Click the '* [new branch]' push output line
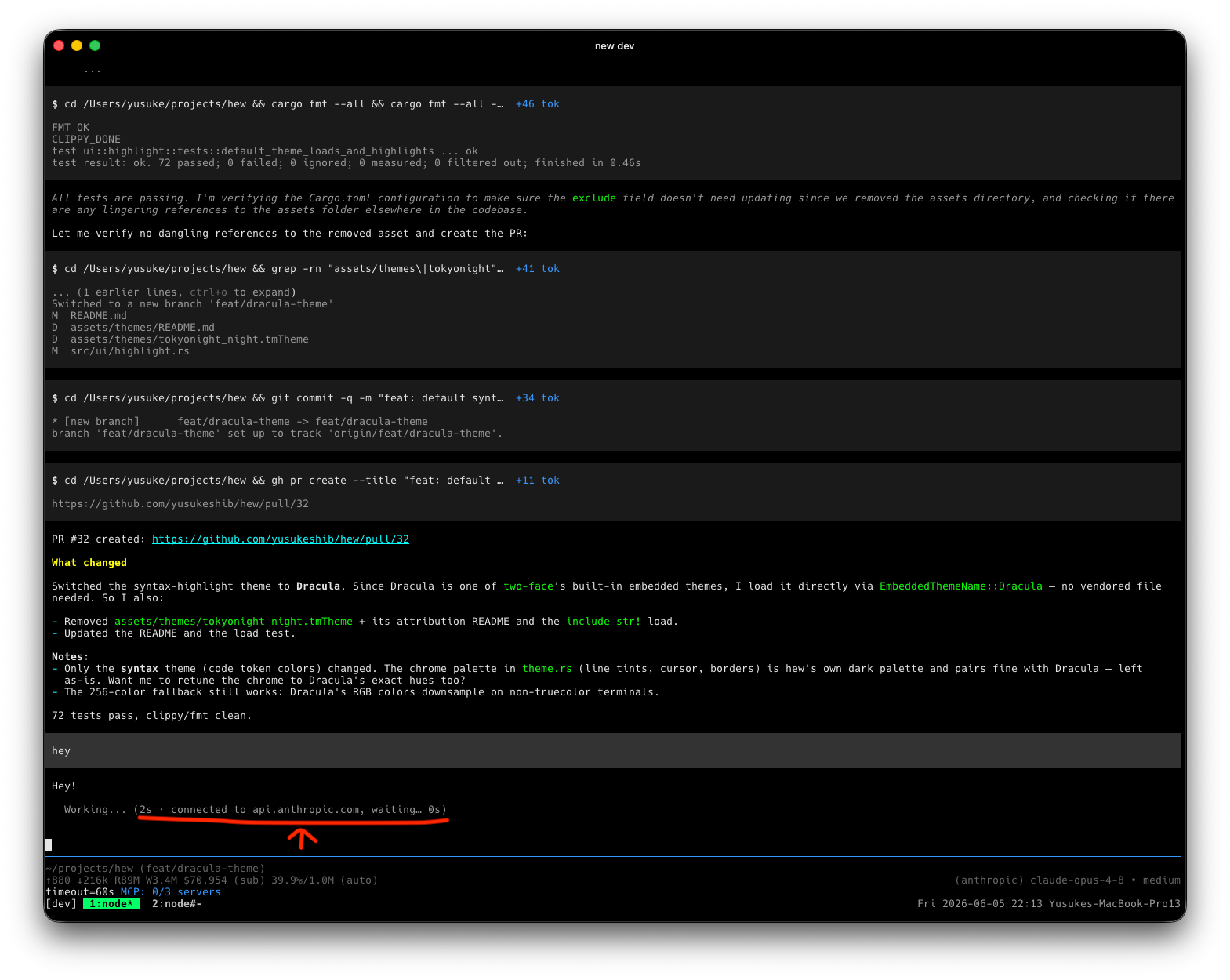This screenshot has height=980, width=1230. click(x=240, y=422)
